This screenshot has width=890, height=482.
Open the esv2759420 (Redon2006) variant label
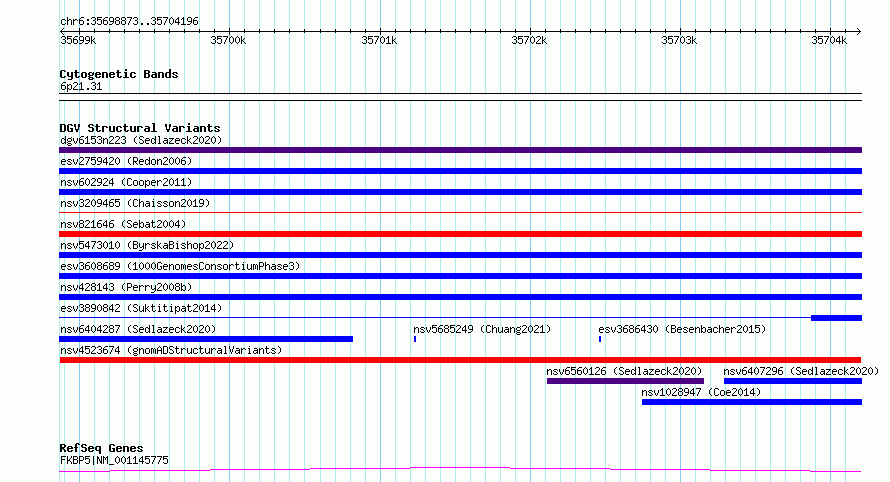[126, 161]
